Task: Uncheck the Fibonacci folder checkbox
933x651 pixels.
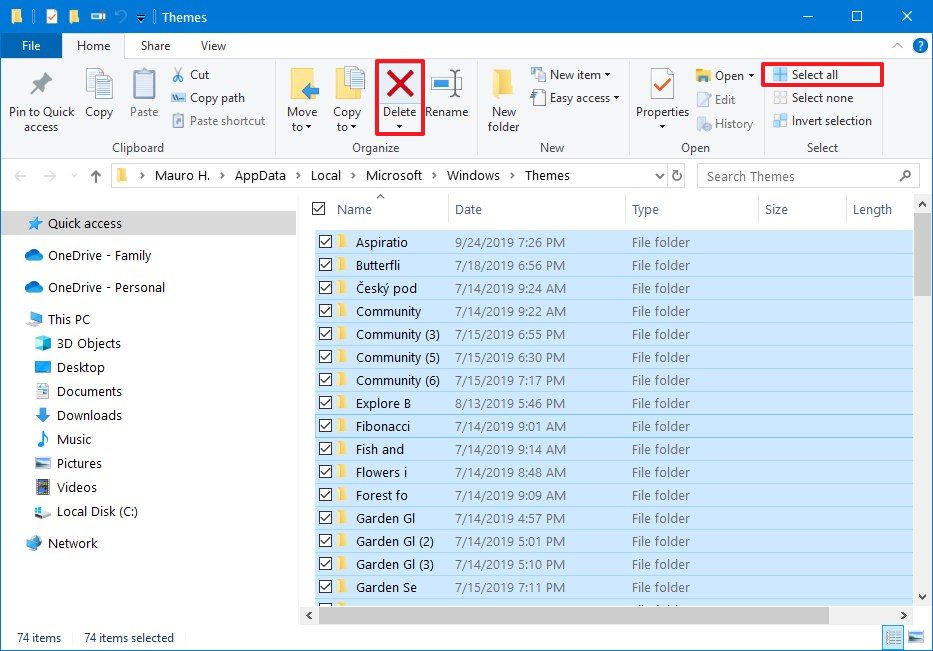Action: (x=325, y=426)
